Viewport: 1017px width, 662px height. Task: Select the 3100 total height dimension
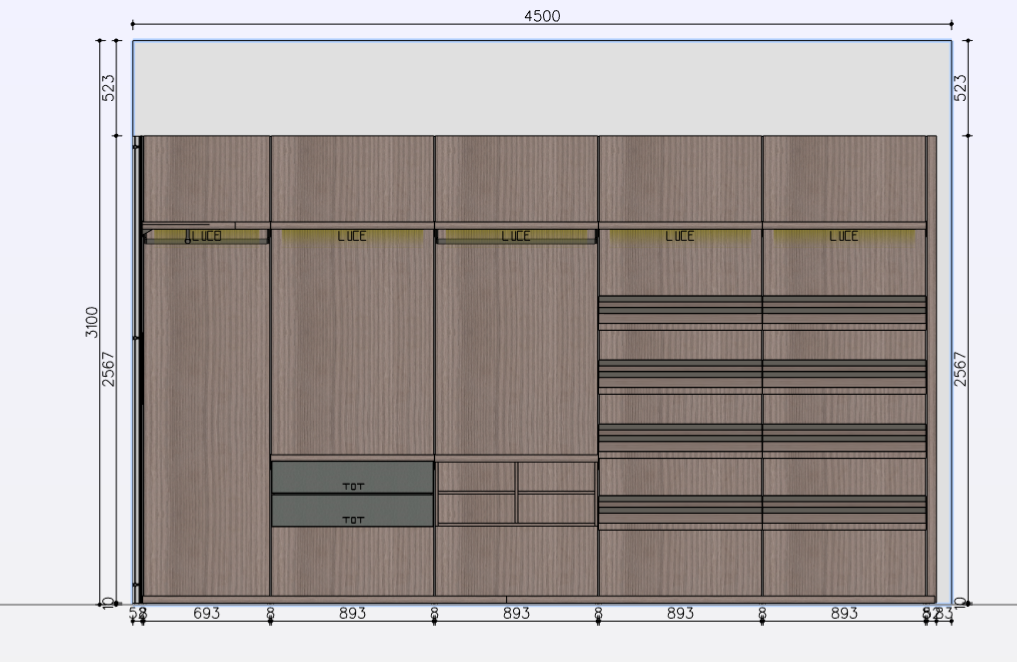click(x=91, y=322)
